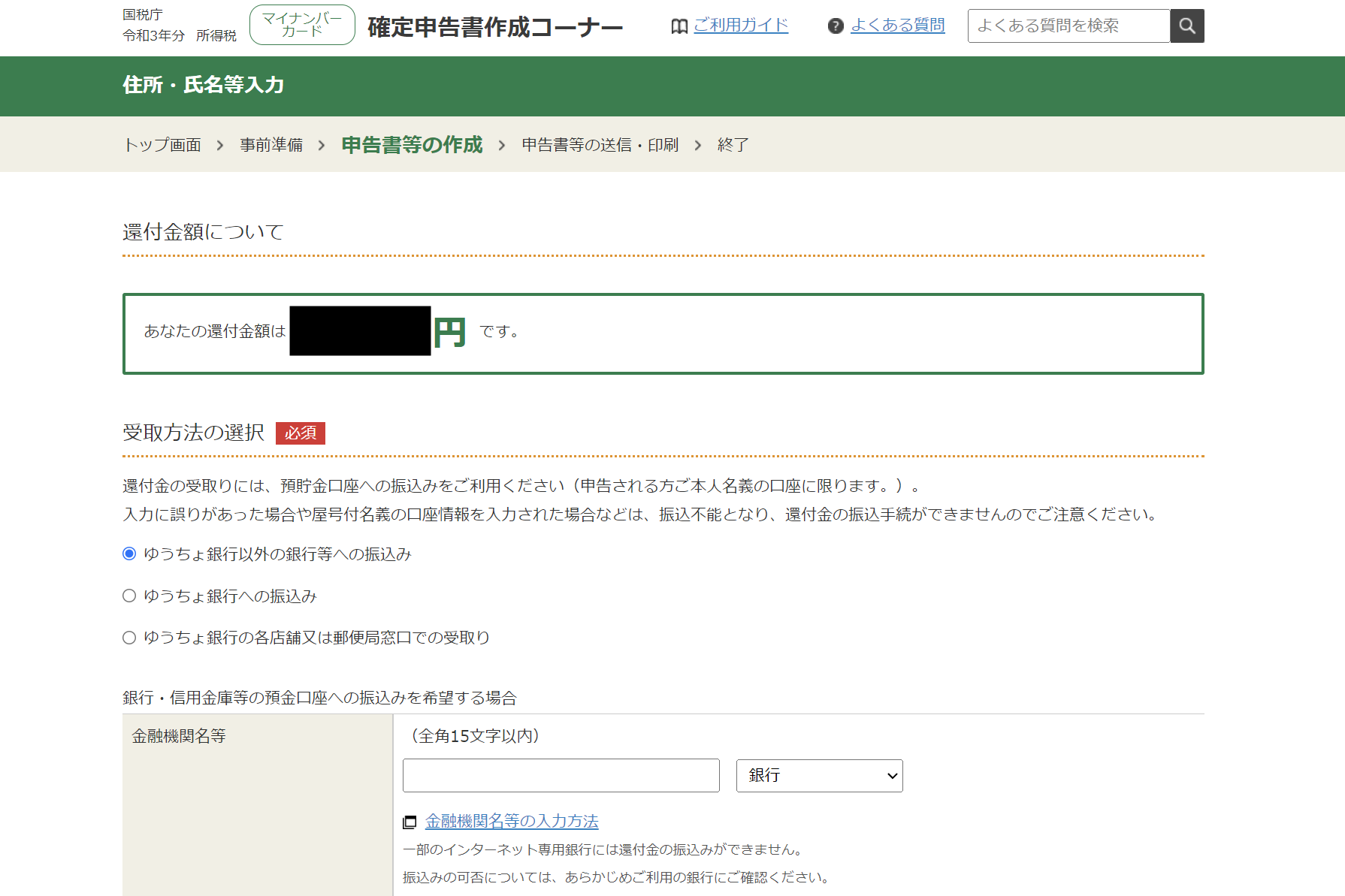Click the 国税庁 label in the header
The image size is (1345, 896).
143,14
